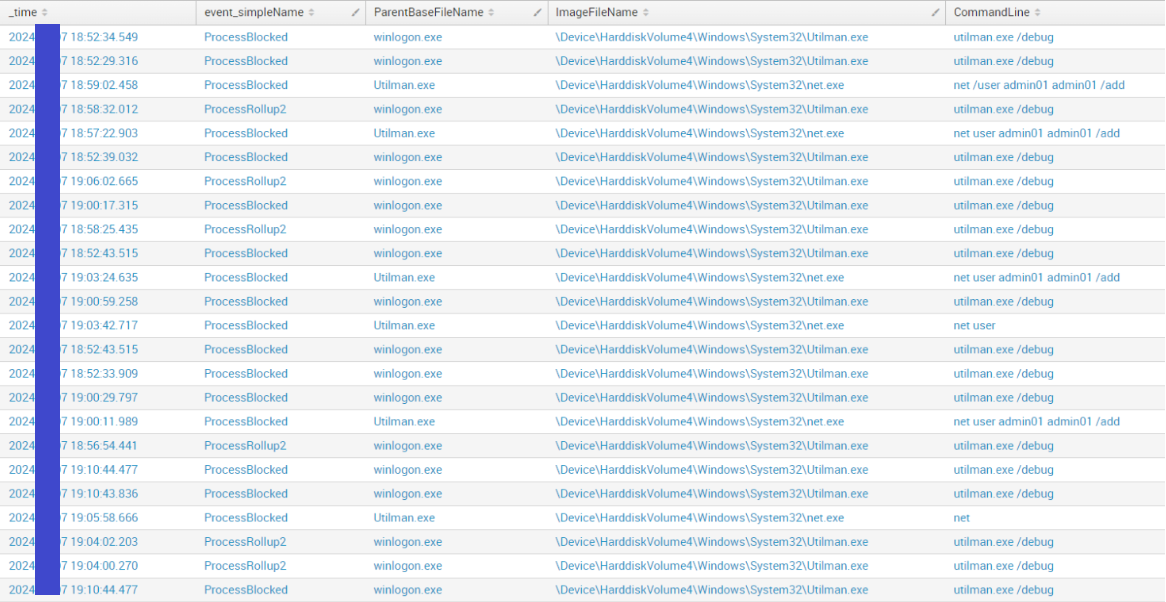Image resolution: width=1166 pixels, height=602 pixels.
Task: Select the ImageFileName column header label
Action: point(597,12)
